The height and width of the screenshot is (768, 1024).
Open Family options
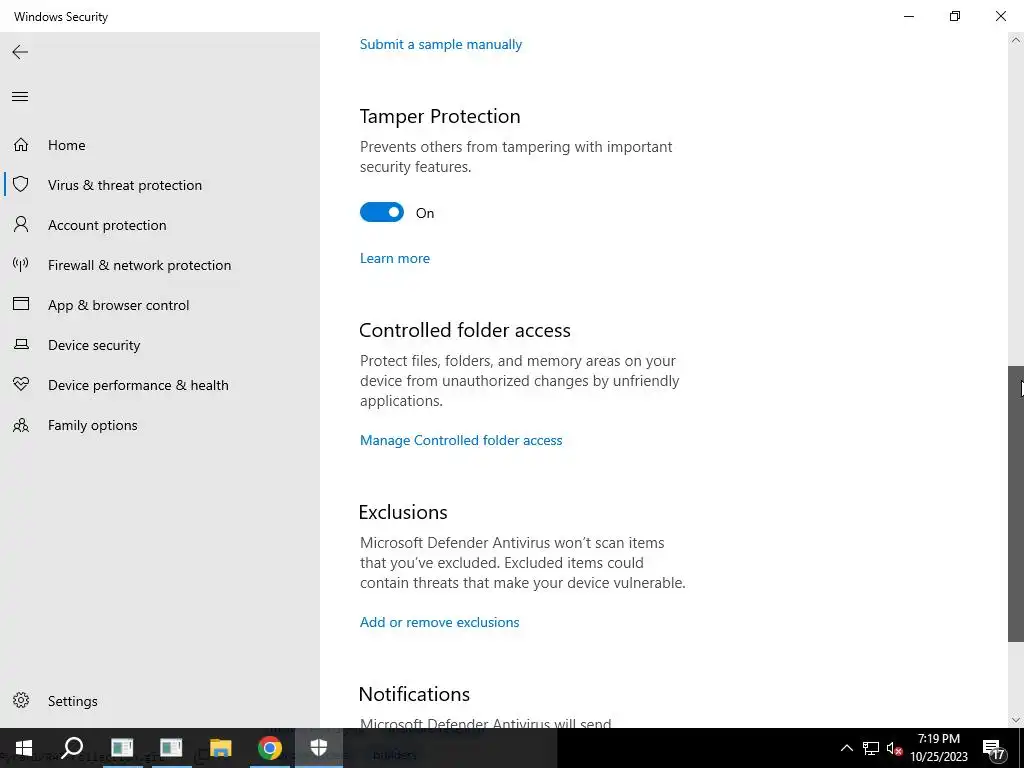93,425
